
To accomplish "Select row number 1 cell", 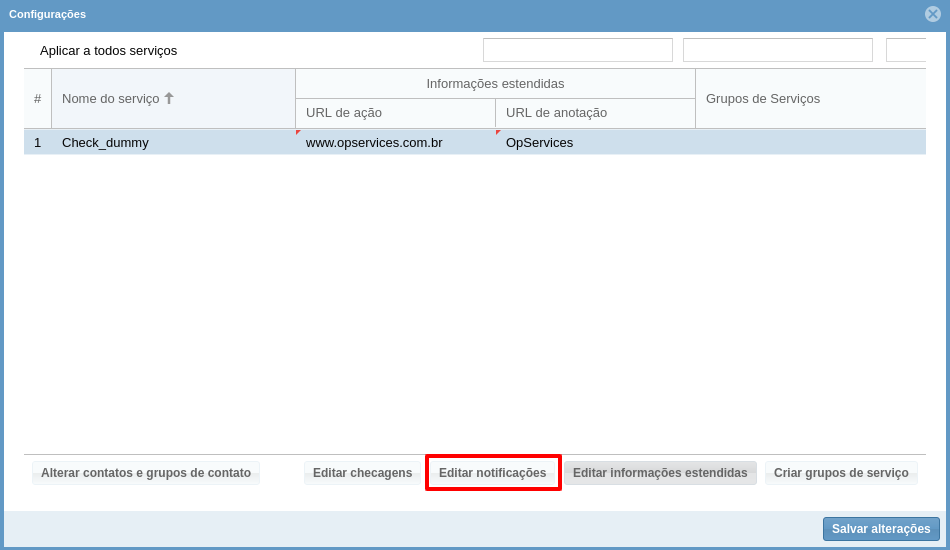I will (x=37, y=142).
